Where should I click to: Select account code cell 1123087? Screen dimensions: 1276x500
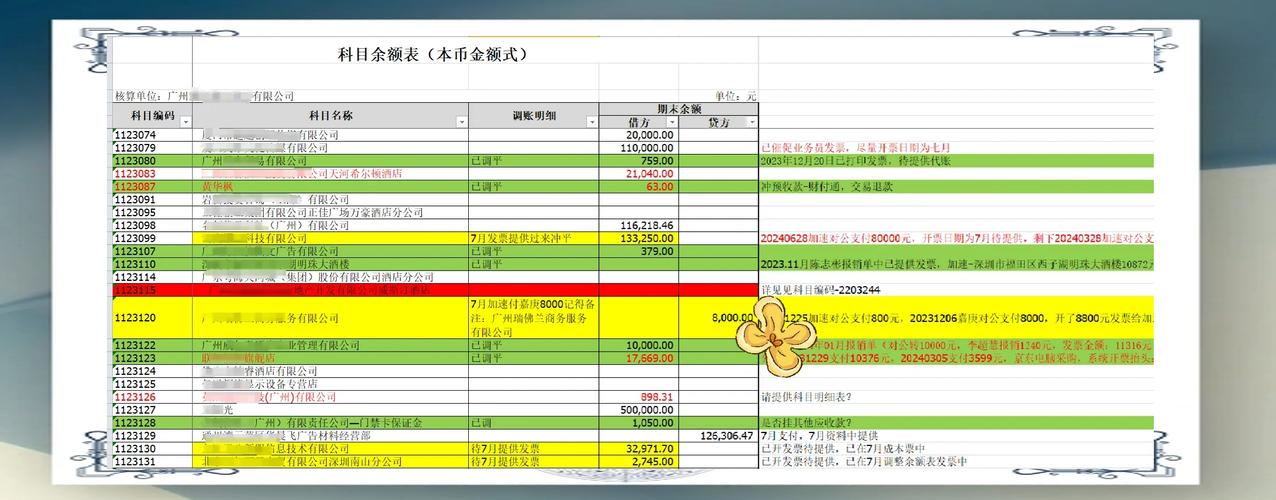point(152,187)
